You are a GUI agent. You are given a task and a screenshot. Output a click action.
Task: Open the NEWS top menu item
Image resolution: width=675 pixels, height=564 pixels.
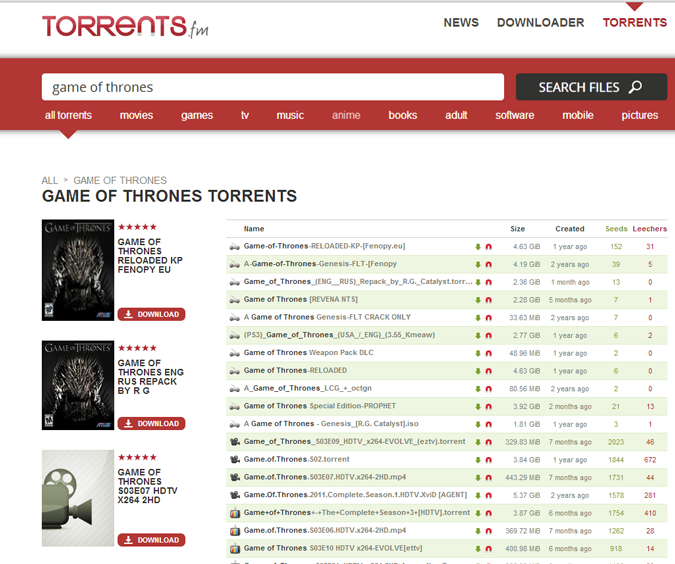(461, 22)
